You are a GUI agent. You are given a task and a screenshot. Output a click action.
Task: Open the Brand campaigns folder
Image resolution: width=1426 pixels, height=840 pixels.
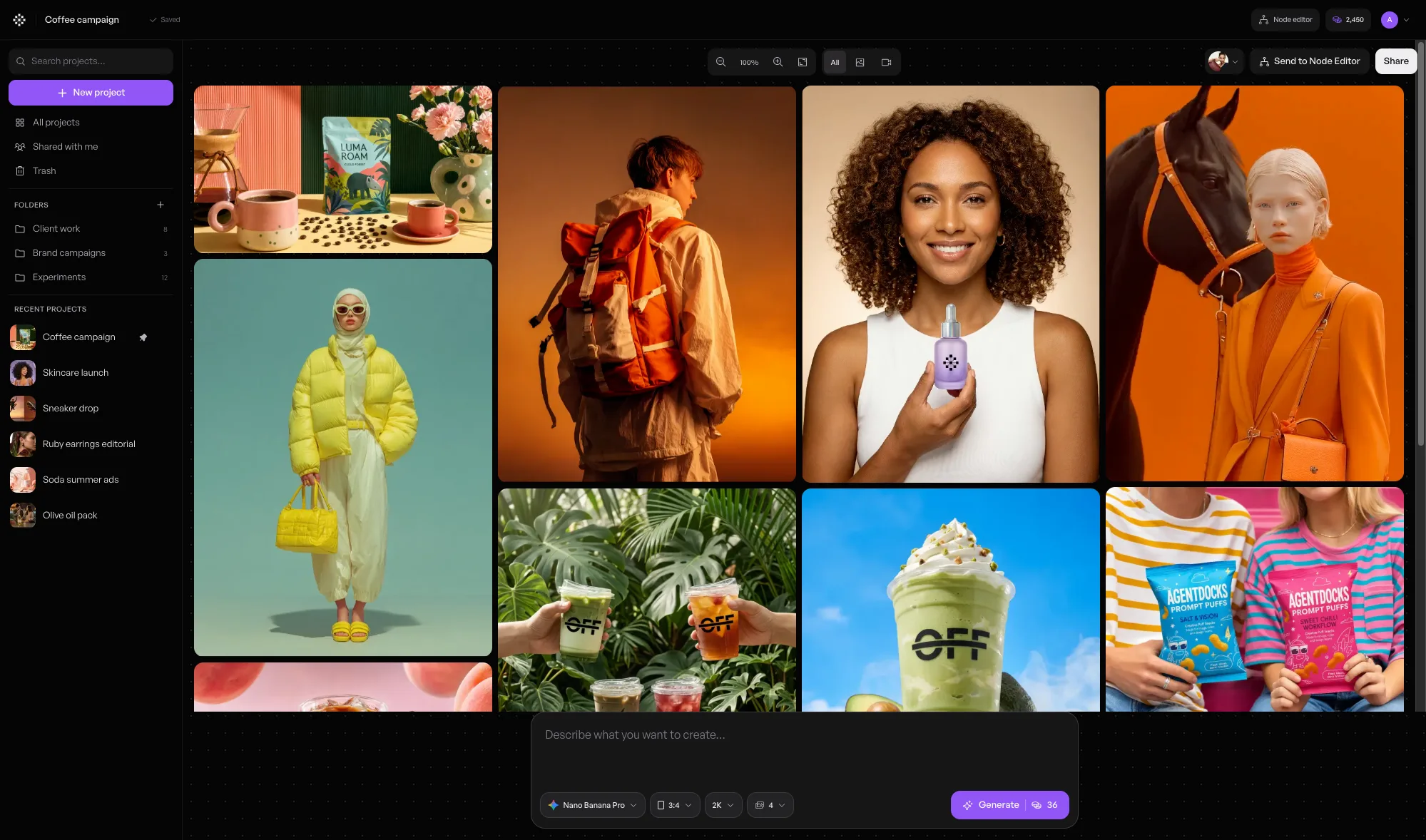tap(91, 253)
